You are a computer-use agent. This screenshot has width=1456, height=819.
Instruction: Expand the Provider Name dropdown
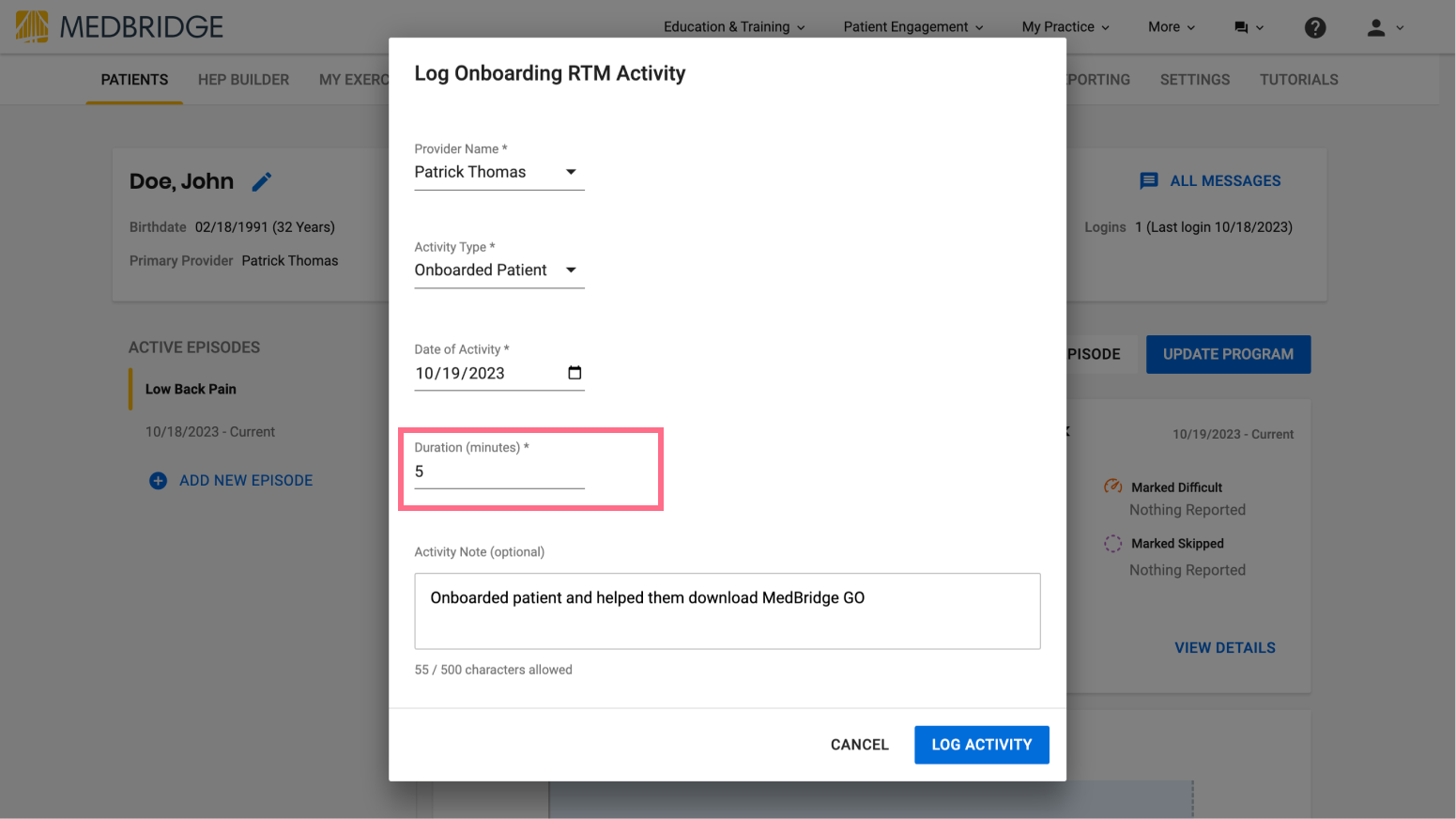[499, 172]
